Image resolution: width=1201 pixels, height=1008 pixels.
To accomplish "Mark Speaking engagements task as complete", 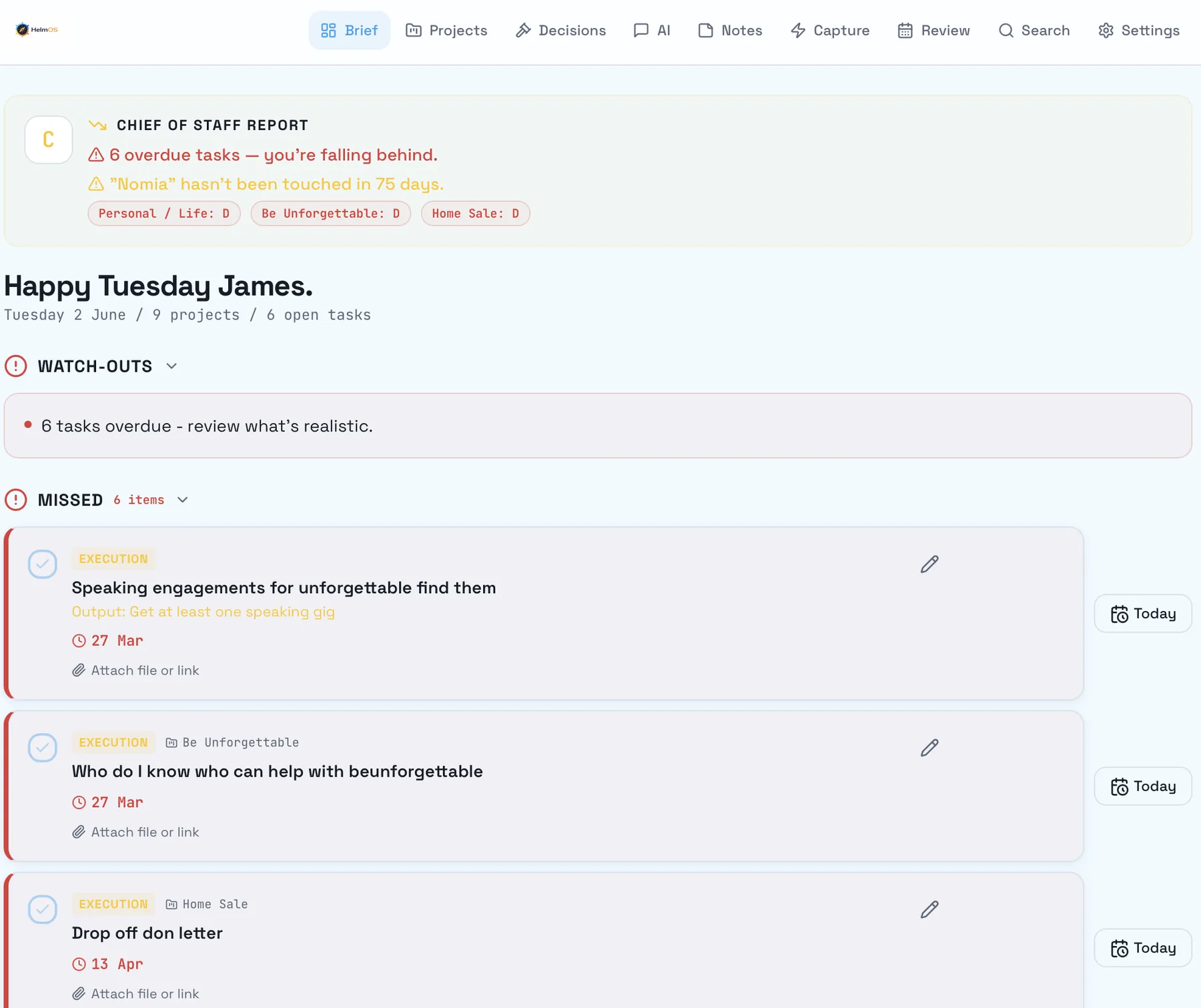I will click(x=43, y=564).
